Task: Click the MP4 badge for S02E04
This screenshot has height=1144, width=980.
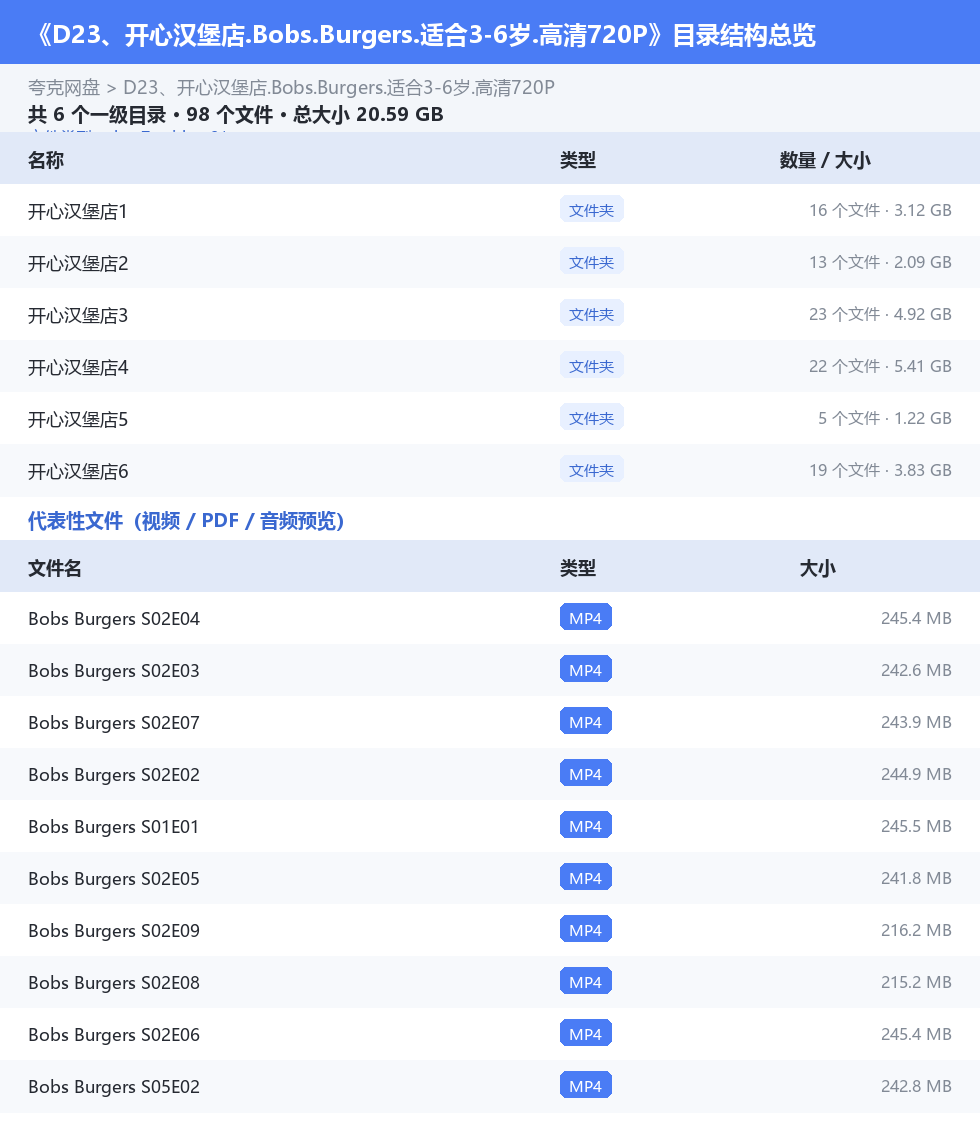Action: [x=585, y=618]
